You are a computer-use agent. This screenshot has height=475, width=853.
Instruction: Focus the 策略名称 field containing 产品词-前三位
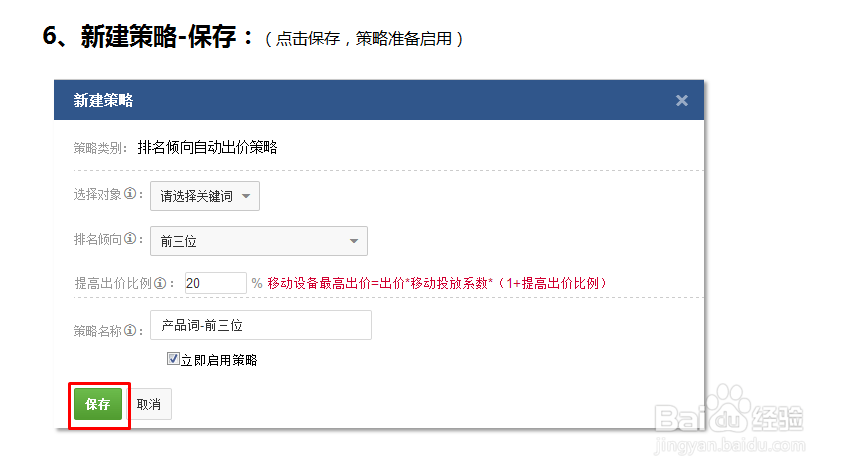pos(260,326)
